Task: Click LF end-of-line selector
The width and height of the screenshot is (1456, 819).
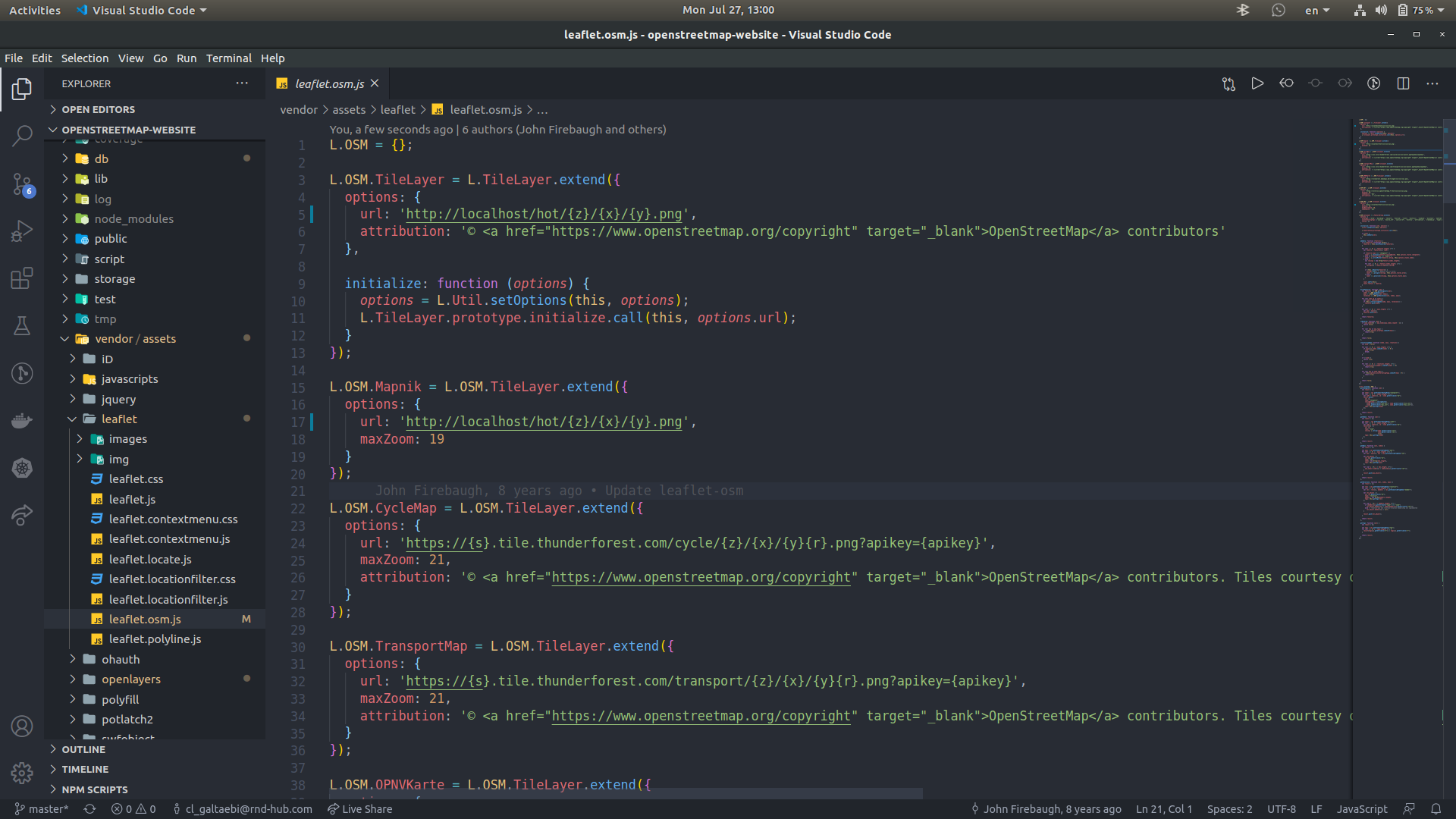Action: coord(1316,809)
